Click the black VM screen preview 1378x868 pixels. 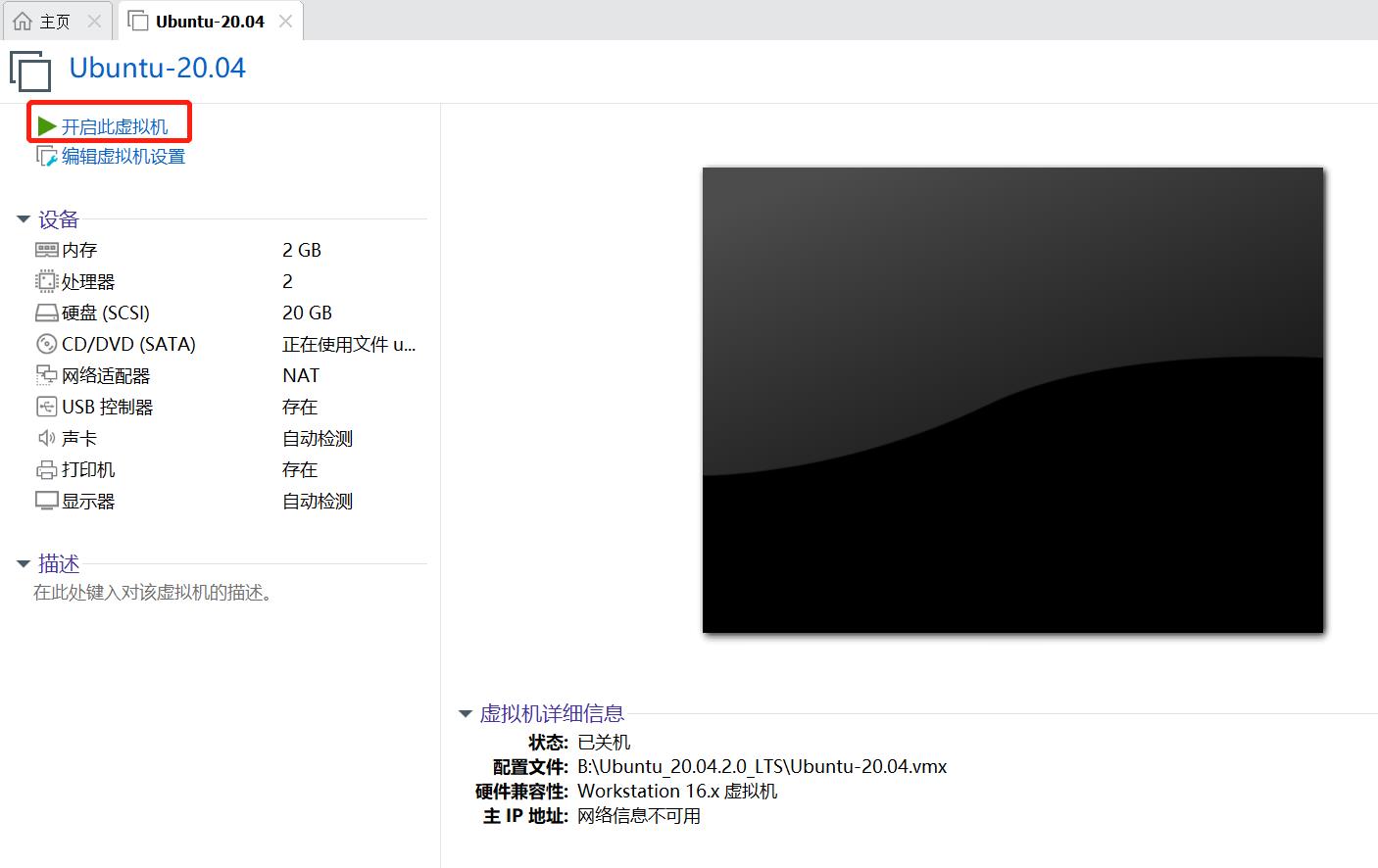pyautogui.click(x=1012, y=400)
